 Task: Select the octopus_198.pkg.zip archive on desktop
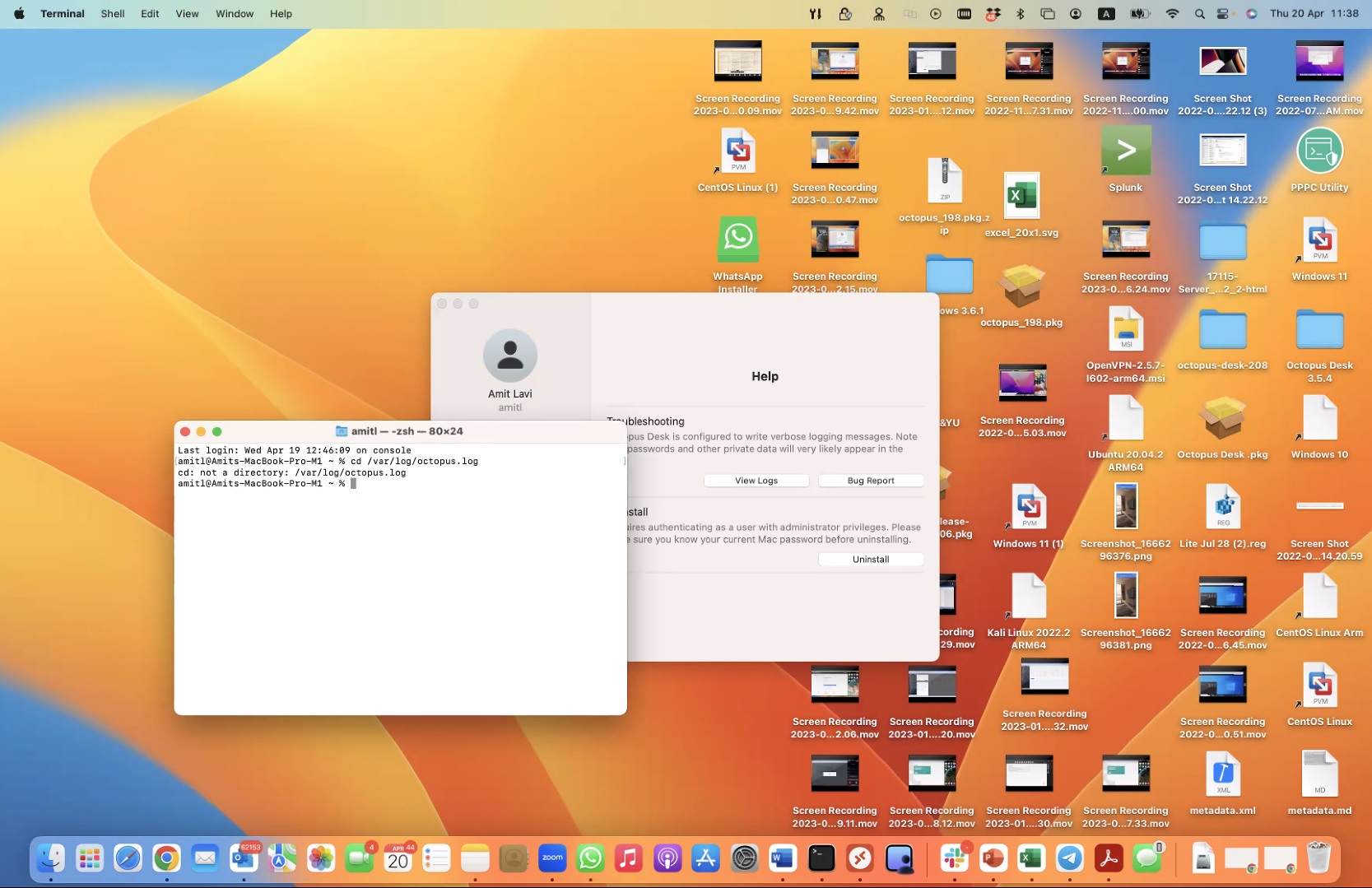[945, 181]
